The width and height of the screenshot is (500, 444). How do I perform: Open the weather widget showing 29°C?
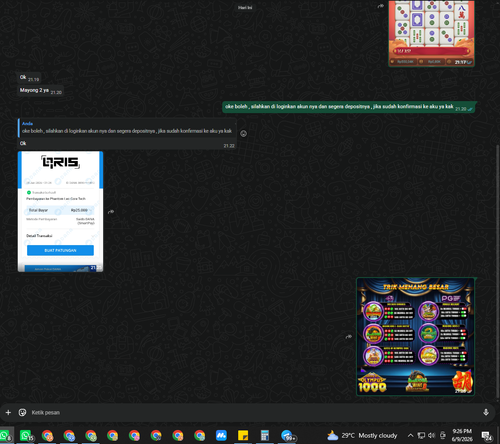click(x=362, y=435)
